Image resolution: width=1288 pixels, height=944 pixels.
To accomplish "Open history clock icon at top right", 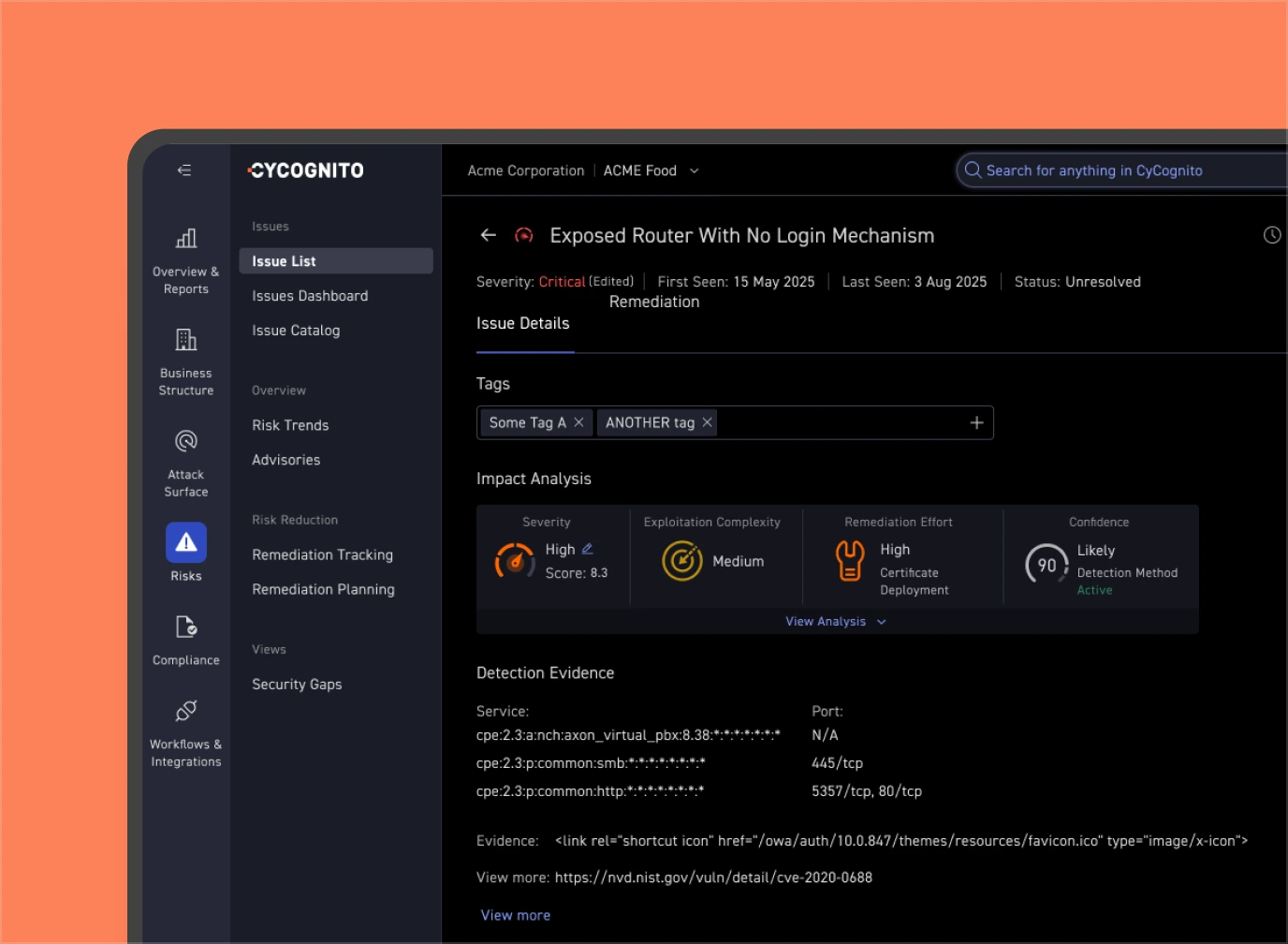I will click(x=1271, y=235).
